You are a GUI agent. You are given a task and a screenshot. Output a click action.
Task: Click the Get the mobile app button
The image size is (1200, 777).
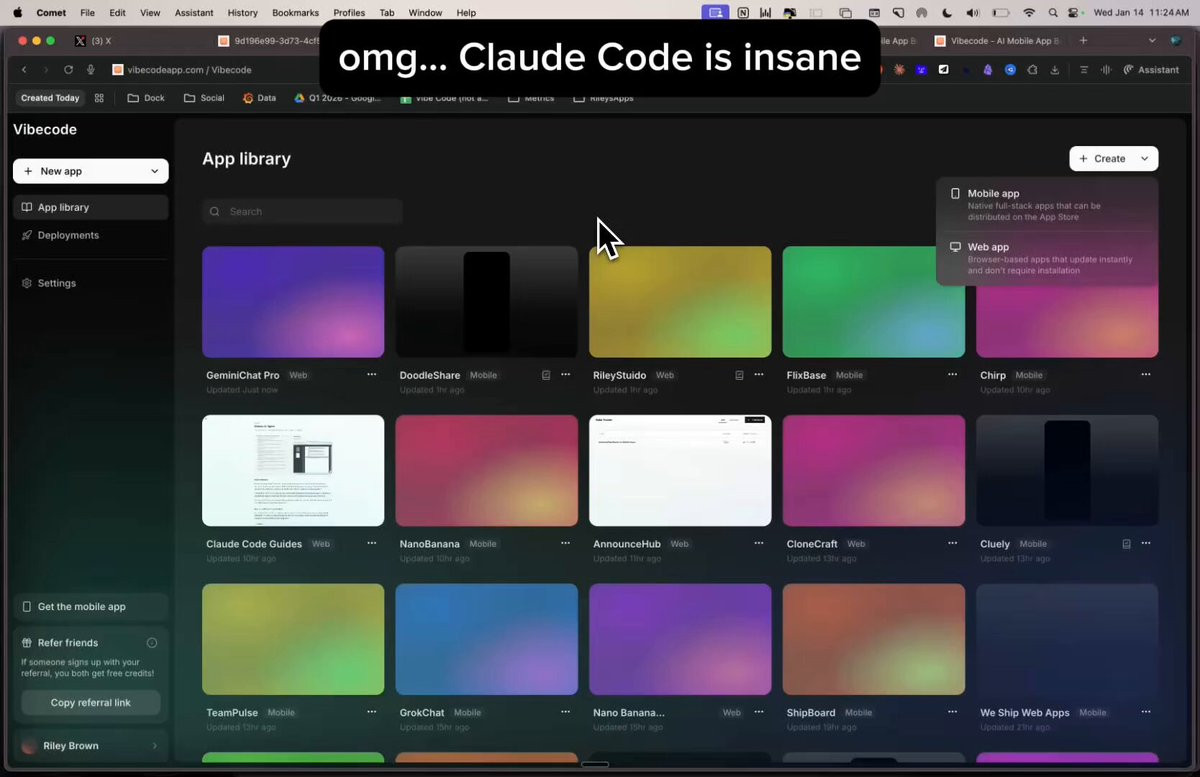coord(90,607)
